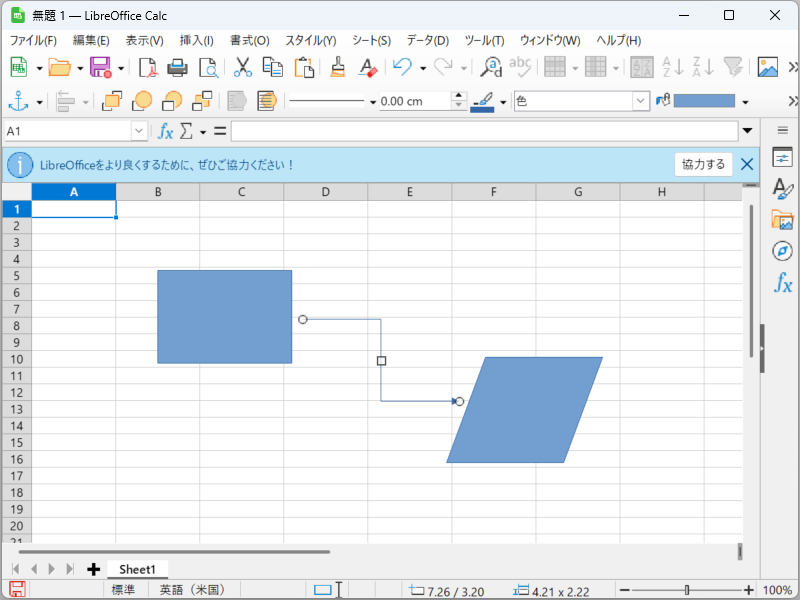Screen dimensions: 800x600
Task: Click the Sum sigma icon
Action: (x=186, y=132)
